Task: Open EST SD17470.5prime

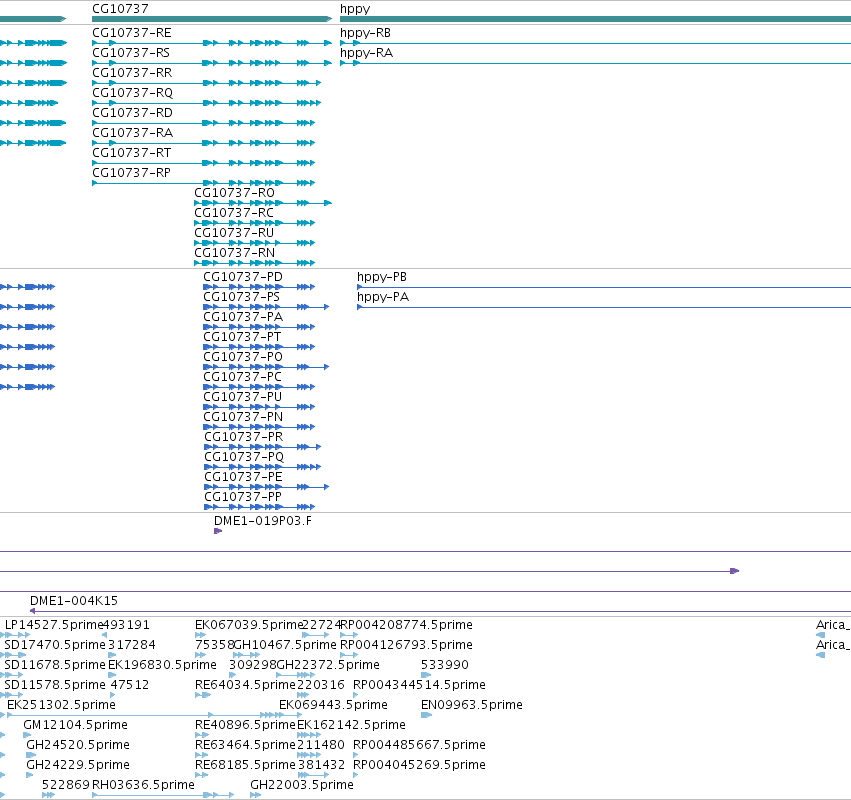Action: pos(55,645)
